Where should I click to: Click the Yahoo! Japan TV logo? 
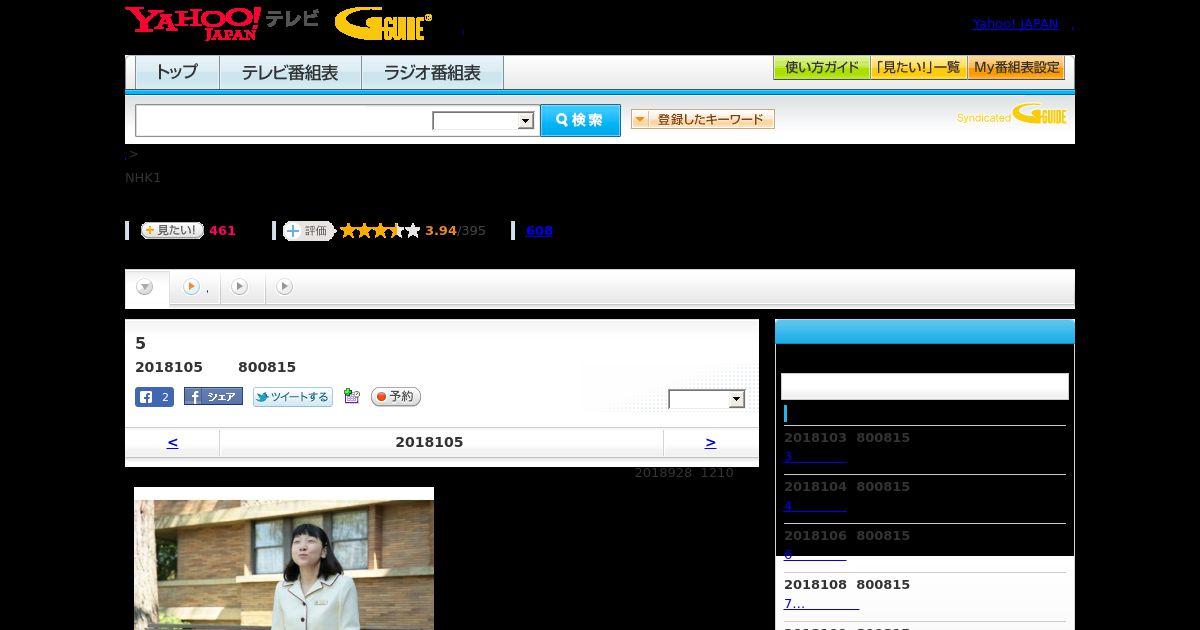[222, 22]
